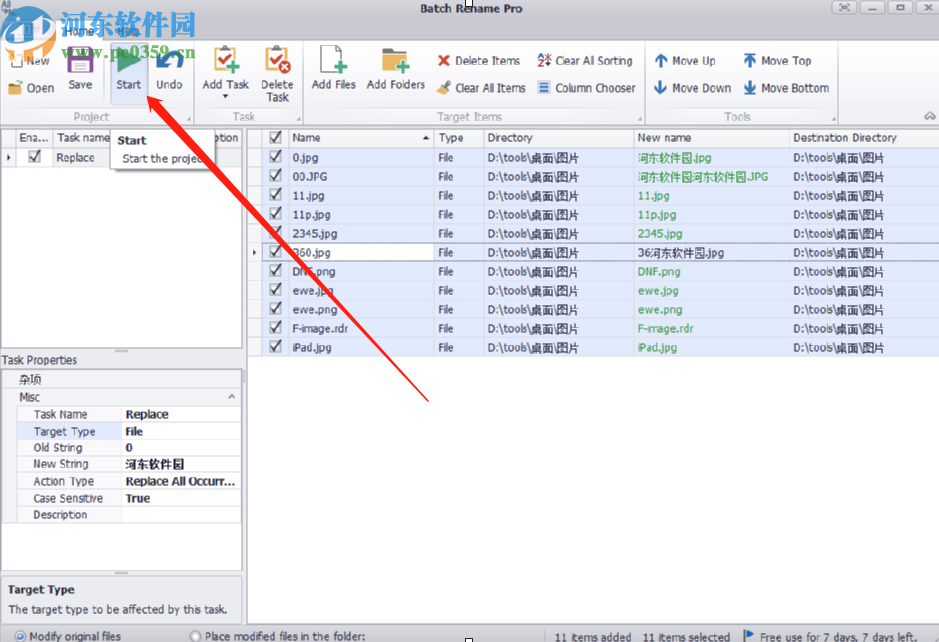This screenshot has height=642, width=939.
Task: Edit the Task Name value Replace
Action: tap(180, 414)
